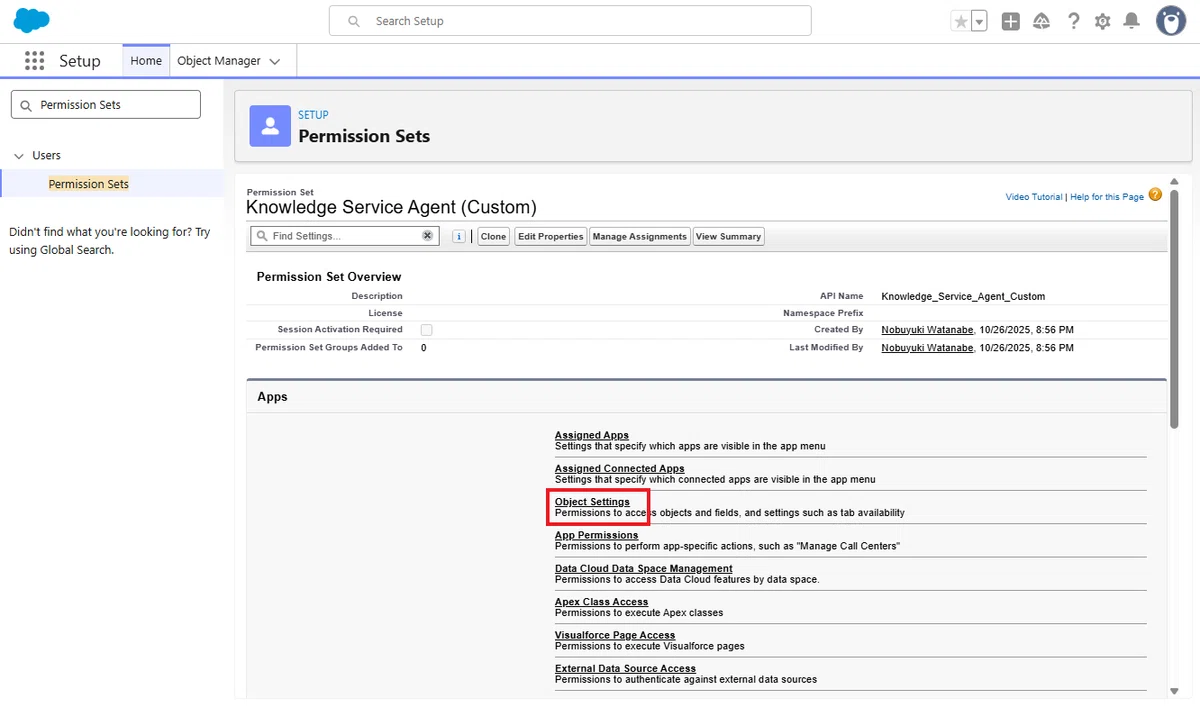Screen dimensions: 1200x706
Task: Clear the Find Settings search box
Action: tap(427, 236)
